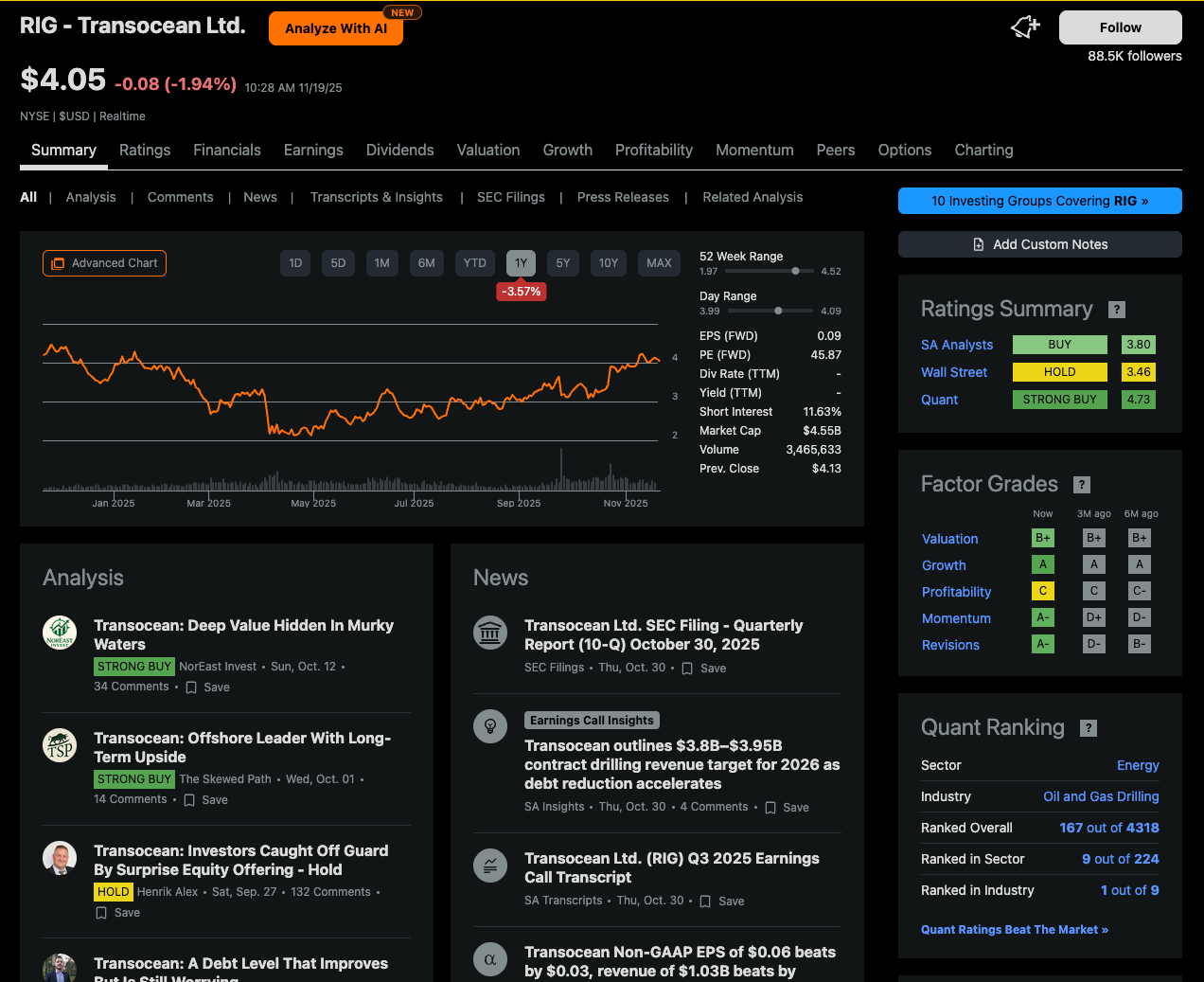Image resolution: width=1204 pixels, height=982 pixels.
Task: Click the Day Range slider marker
Action: pos(778,311)
